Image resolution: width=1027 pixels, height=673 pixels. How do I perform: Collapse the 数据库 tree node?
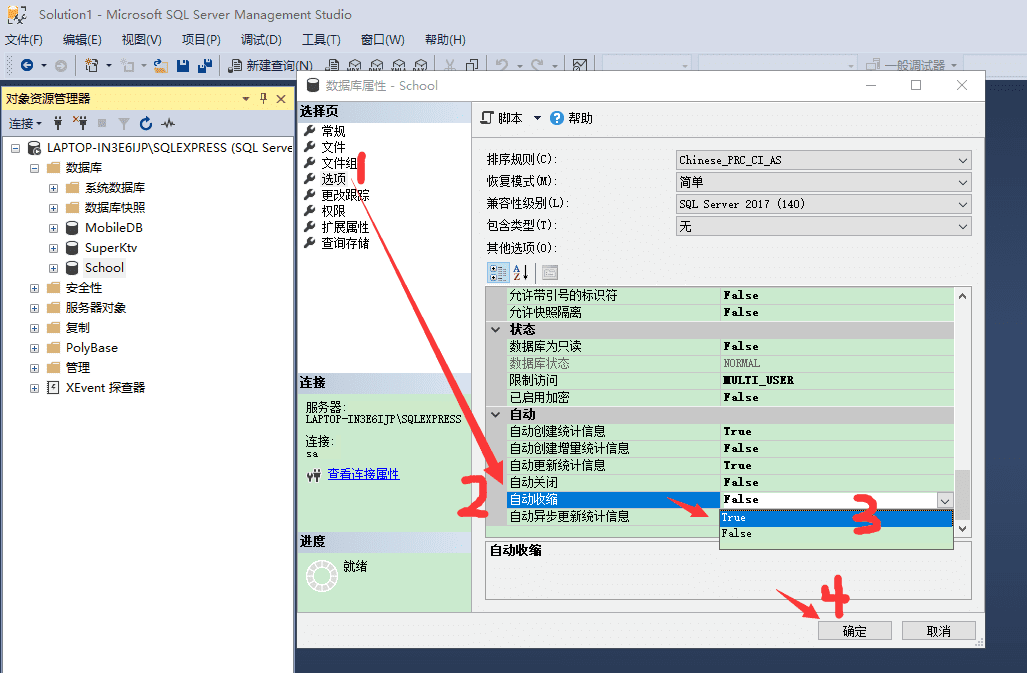click(x=35, y=168)
